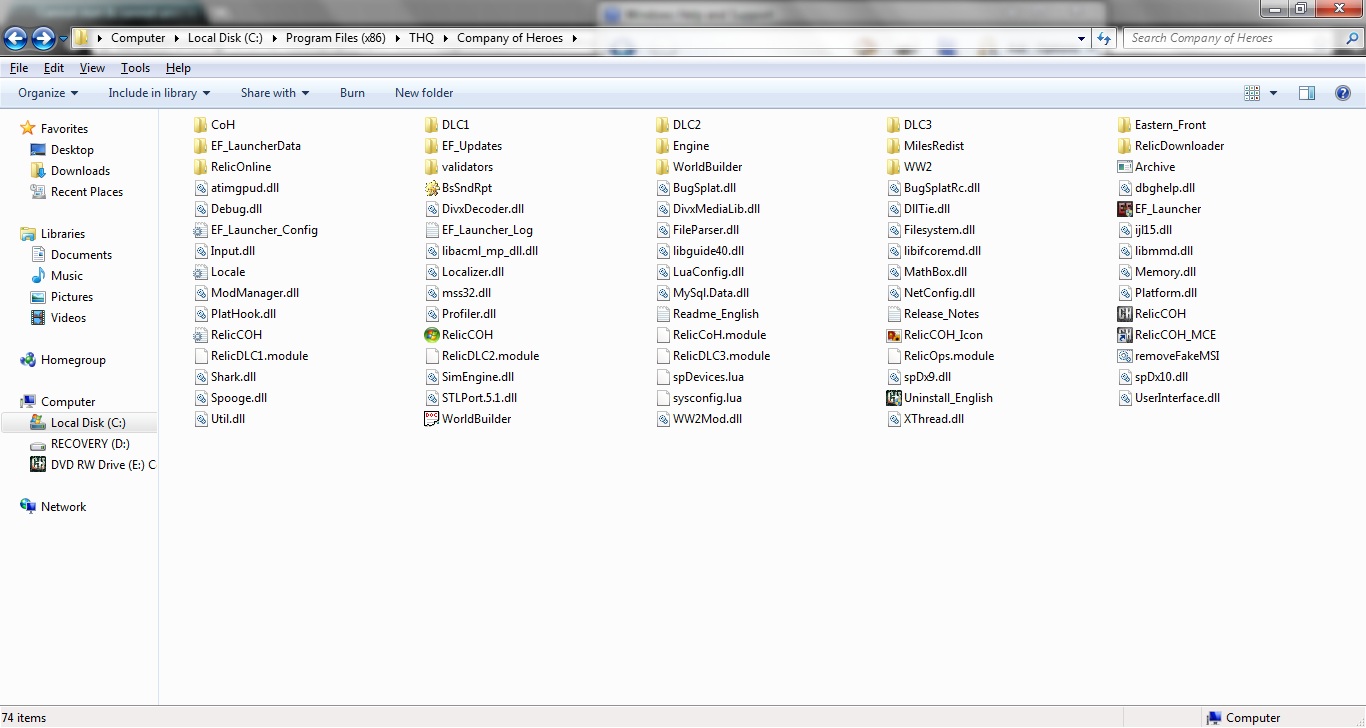Select the RelicOps.module file
The height and width of the screenshot is (728, 1366).
click(x=941, y=356)
